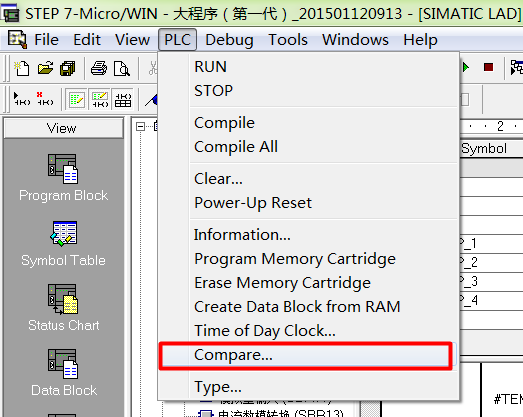Click the View navigation bar header button
Screen dimensions: 523x417
pos(63,128)
